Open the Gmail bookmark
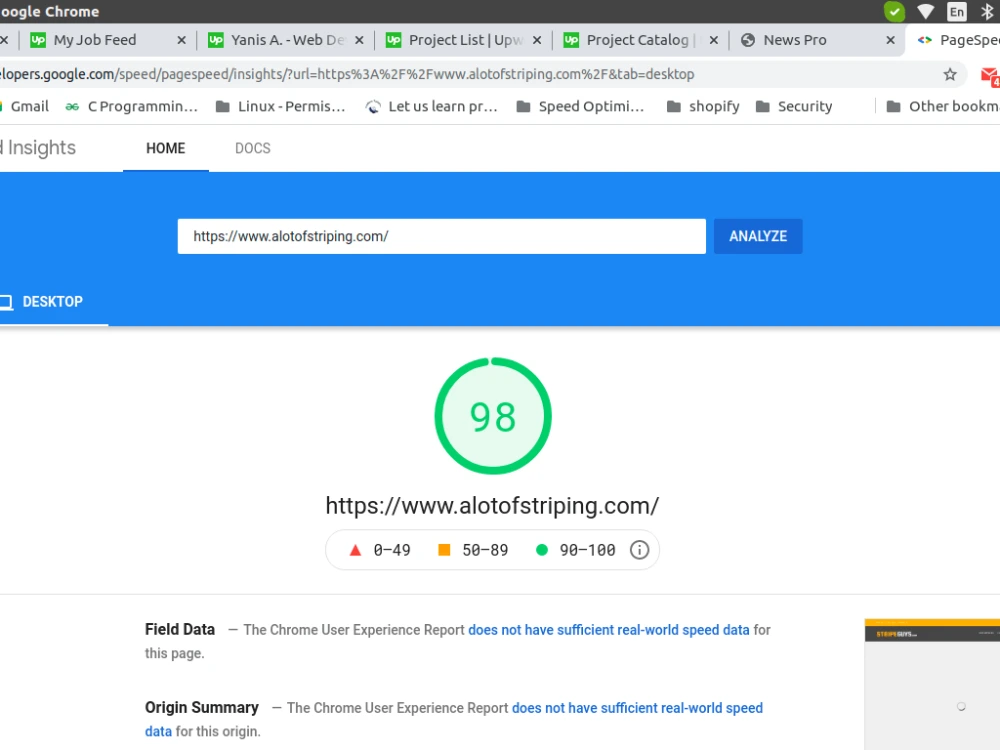This screenshot has height=750, width=1000. pyautogui.click(x=26, y=107)
